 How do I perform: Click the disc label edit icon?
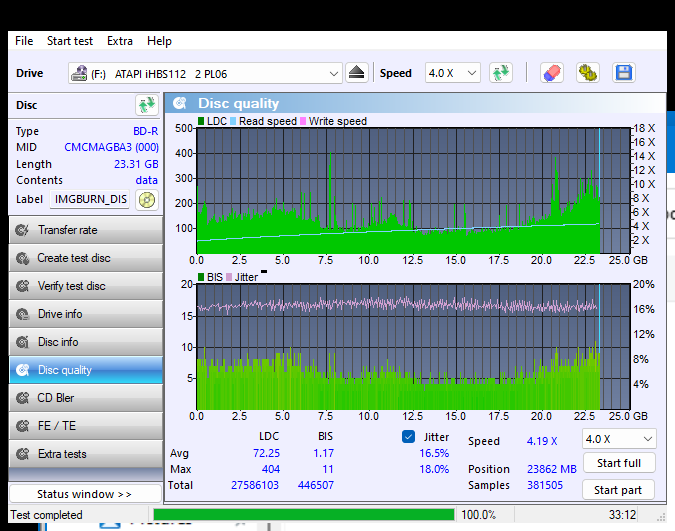coord(147,200)
